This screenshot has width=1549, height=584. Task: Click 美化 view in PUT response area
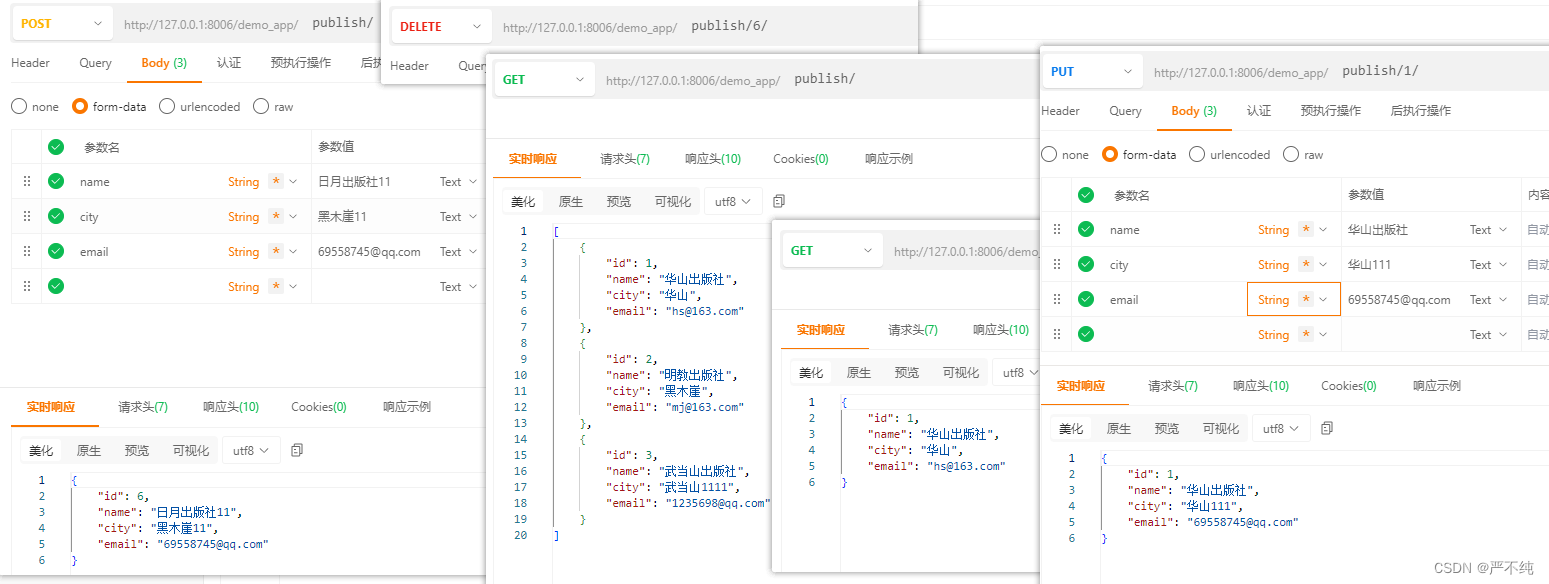(x=1071, y=428)
